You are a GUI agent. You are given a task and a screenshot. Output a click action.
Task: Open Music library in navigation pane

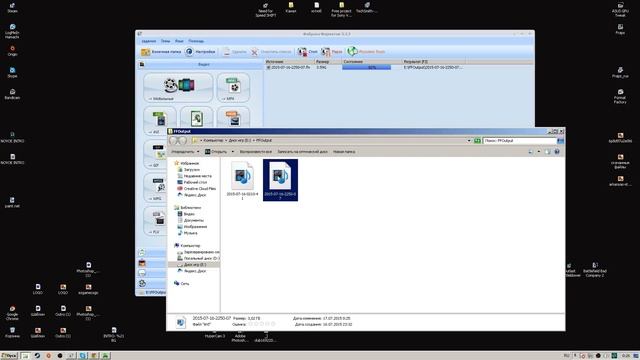click(187, 233)
